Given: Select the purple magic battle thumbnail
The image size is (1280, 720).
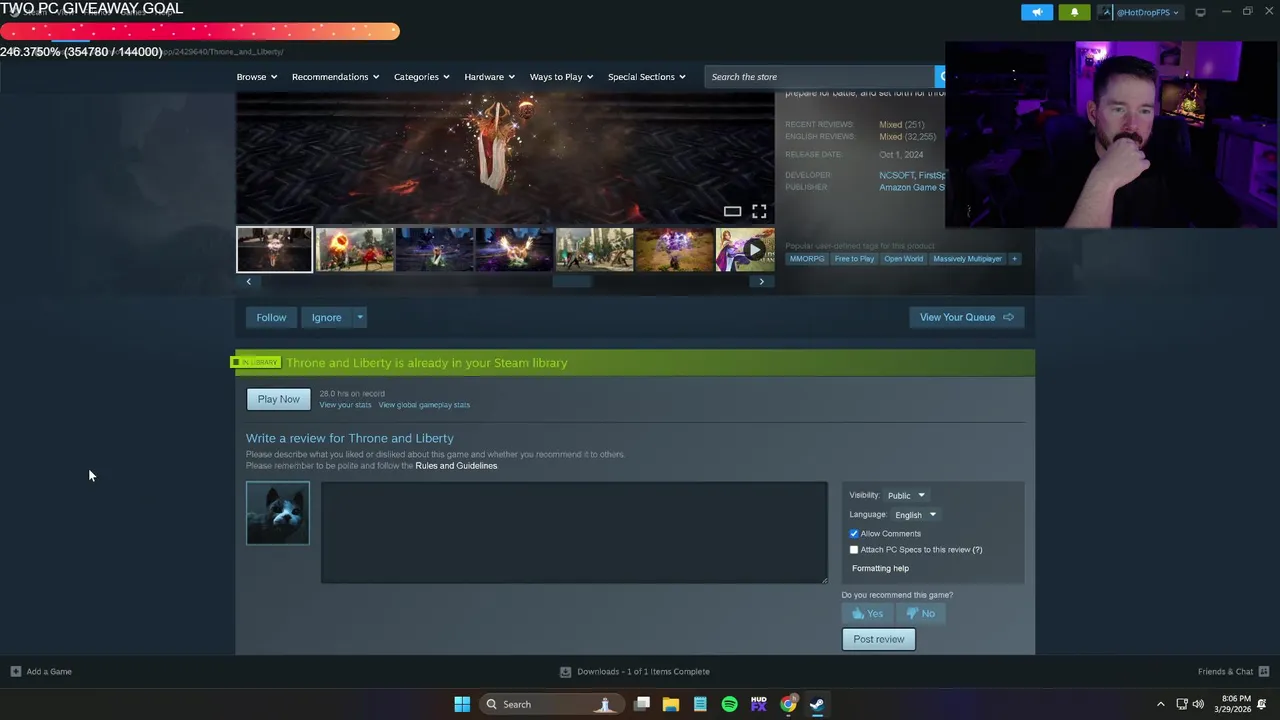Looking at the screenshot, I should pos(674,249).
